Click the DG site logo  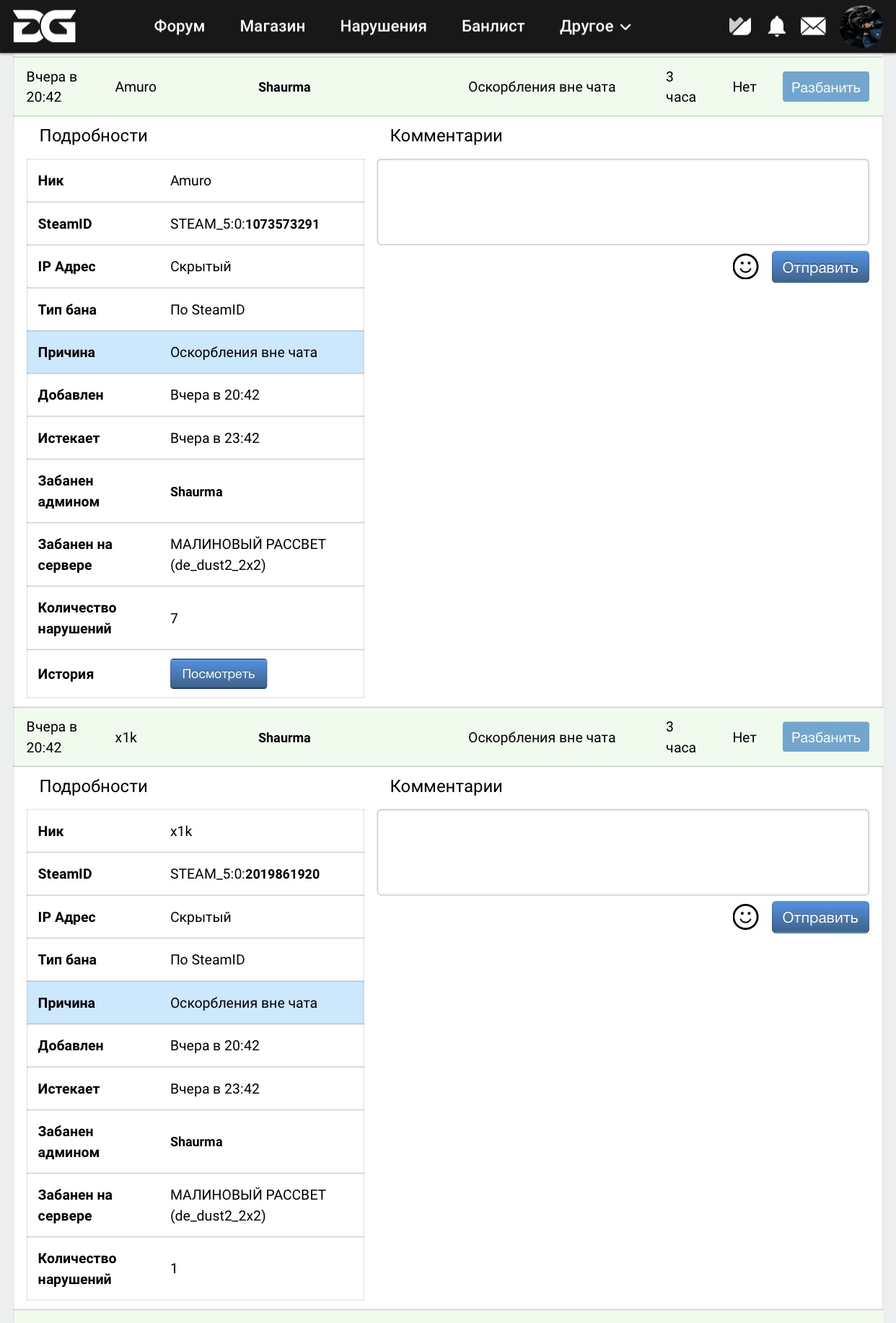tap(44, 27)
